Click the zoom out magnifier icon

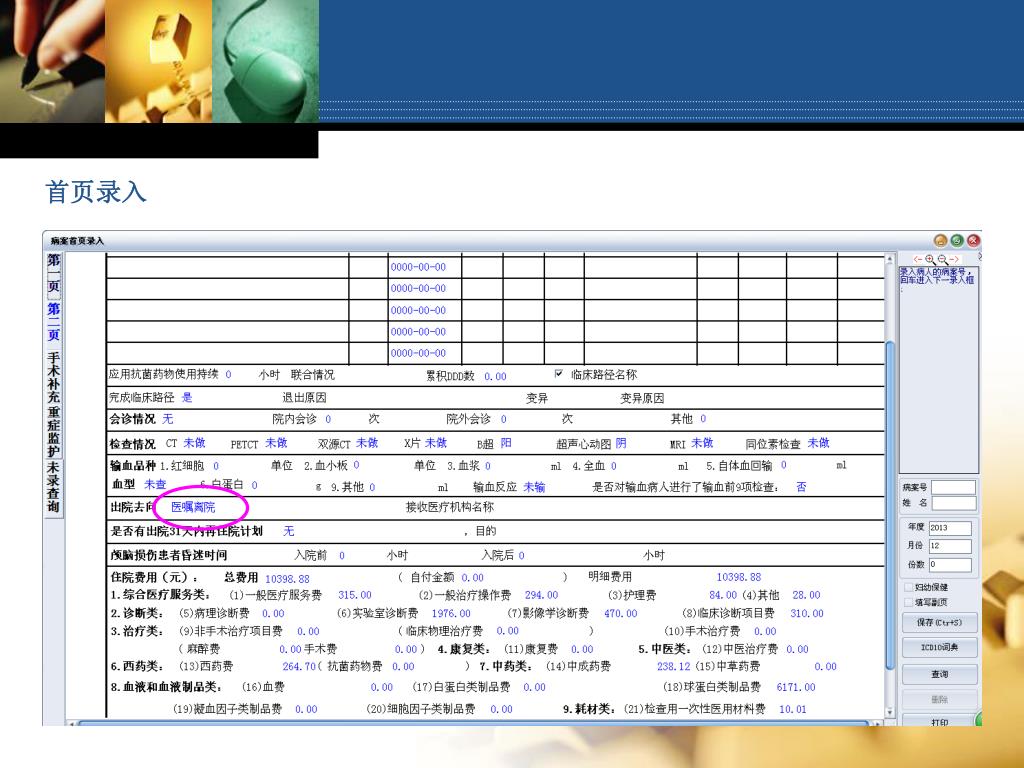[x=942, y=259]
